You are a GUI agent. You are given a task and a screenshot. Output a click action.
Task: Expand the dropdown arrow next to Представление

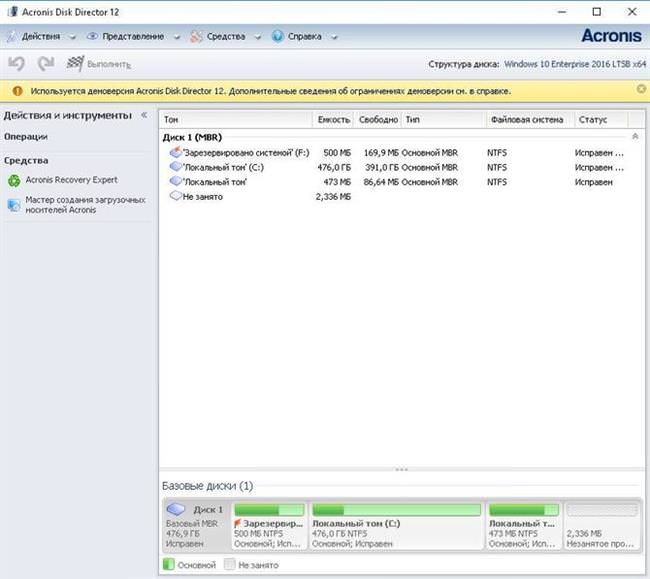pyautogui.click(x=177, y=37)
